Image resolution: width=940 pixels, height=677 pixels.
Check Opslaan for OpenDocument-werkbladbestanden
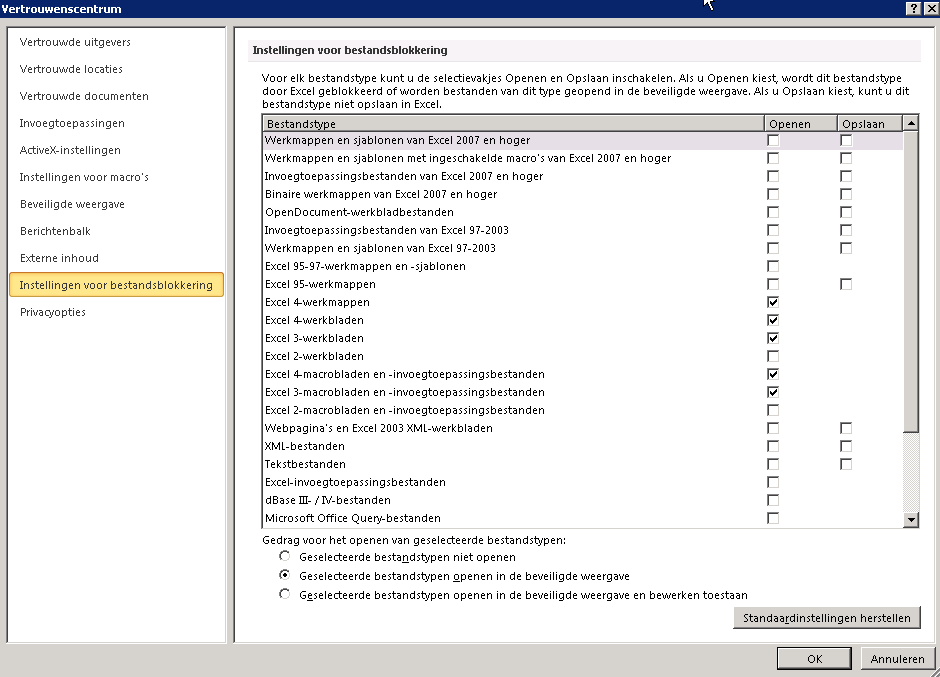pos(846,212)
